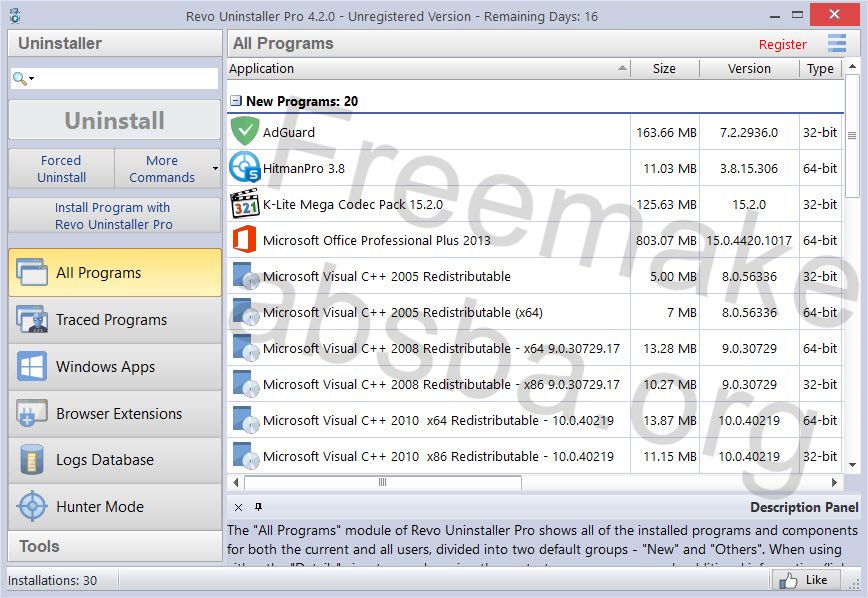
Task: Expand the Tools section
Action: [x=115, y=547]
